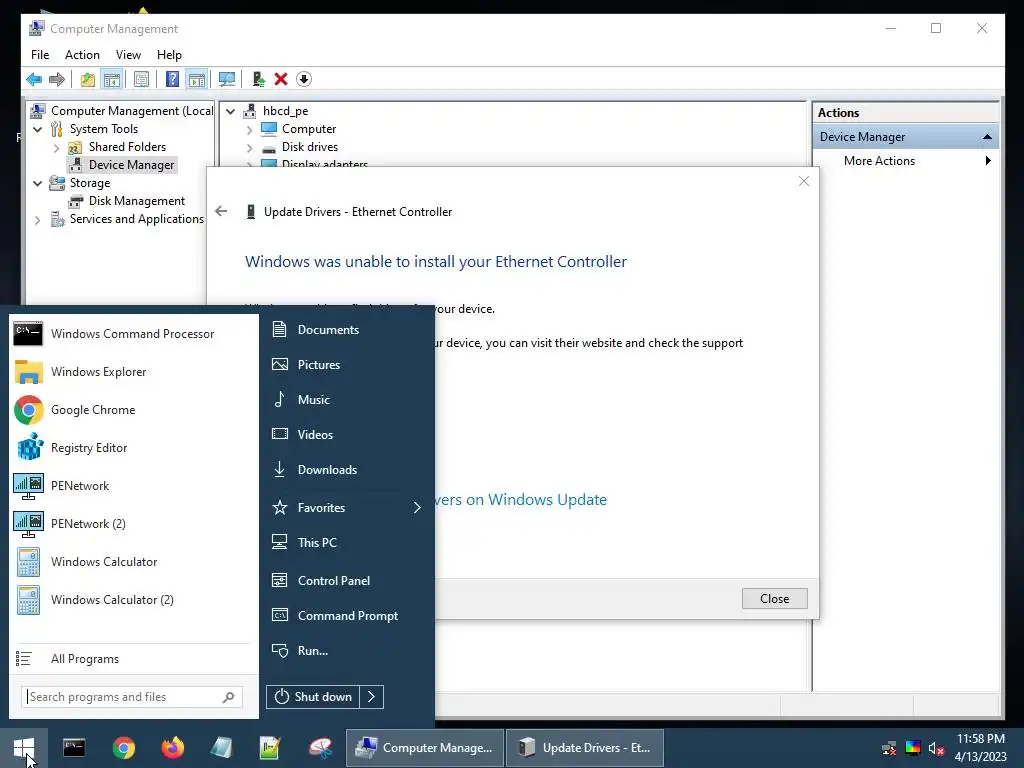Click the Close button in Update Drivers dialog
This screenshot has height=768, width=1024.
pos(775,599)
